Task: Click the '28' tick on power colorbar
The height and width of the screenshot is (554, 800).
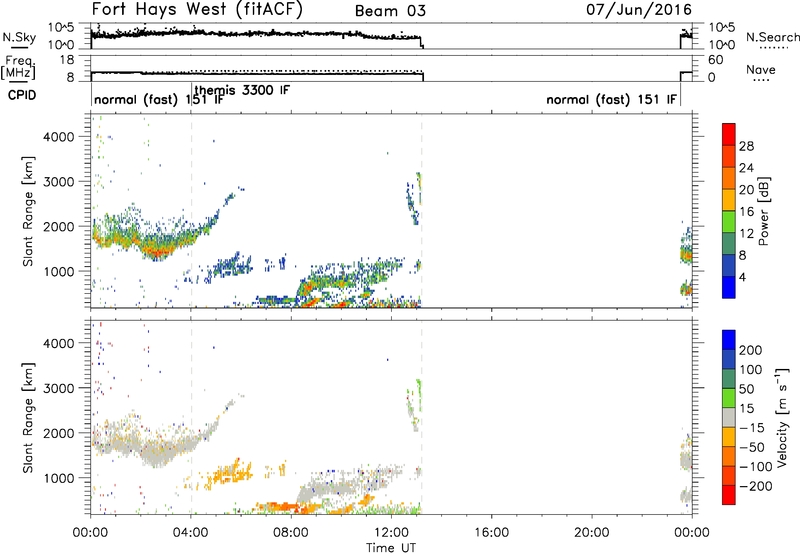Action: pyautogui.click(x=746, y=146)
